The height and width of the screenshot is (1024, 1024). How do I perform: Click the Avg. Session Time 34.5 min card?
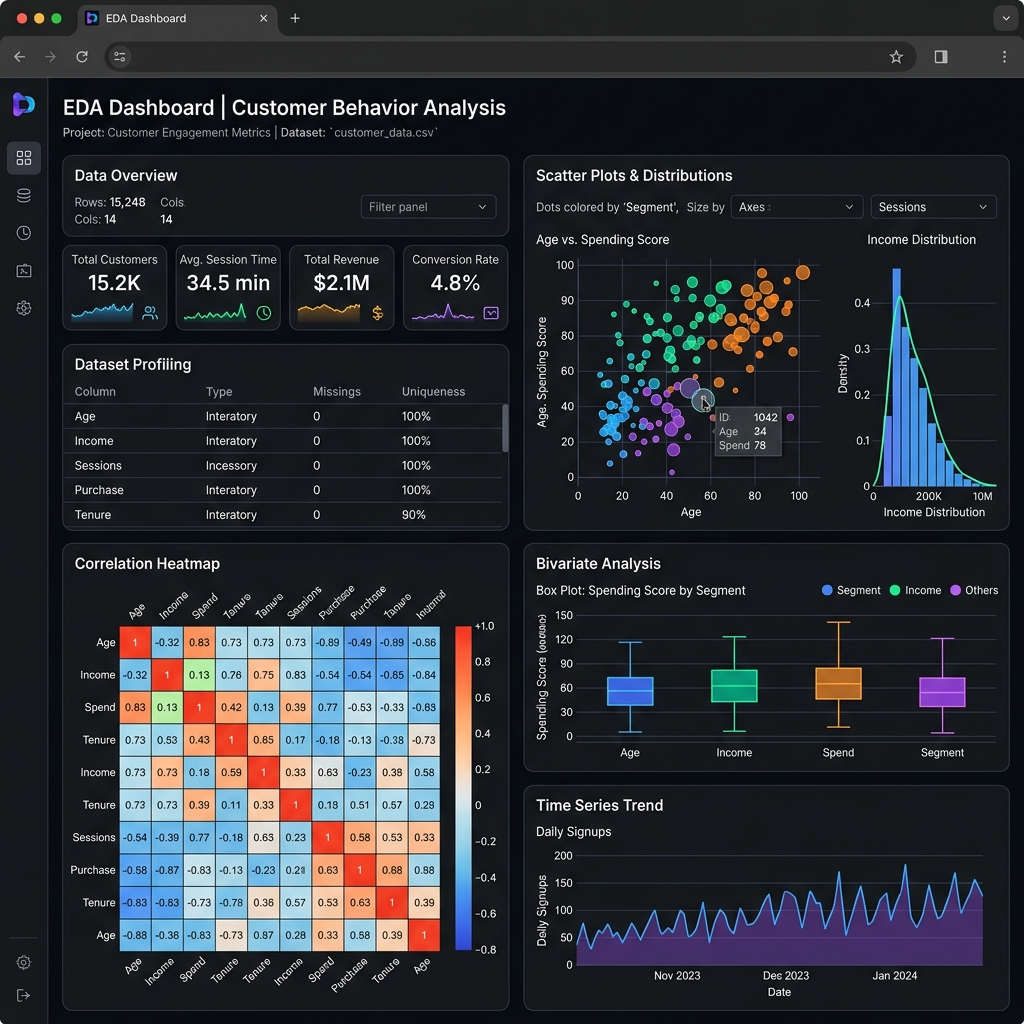228,287
